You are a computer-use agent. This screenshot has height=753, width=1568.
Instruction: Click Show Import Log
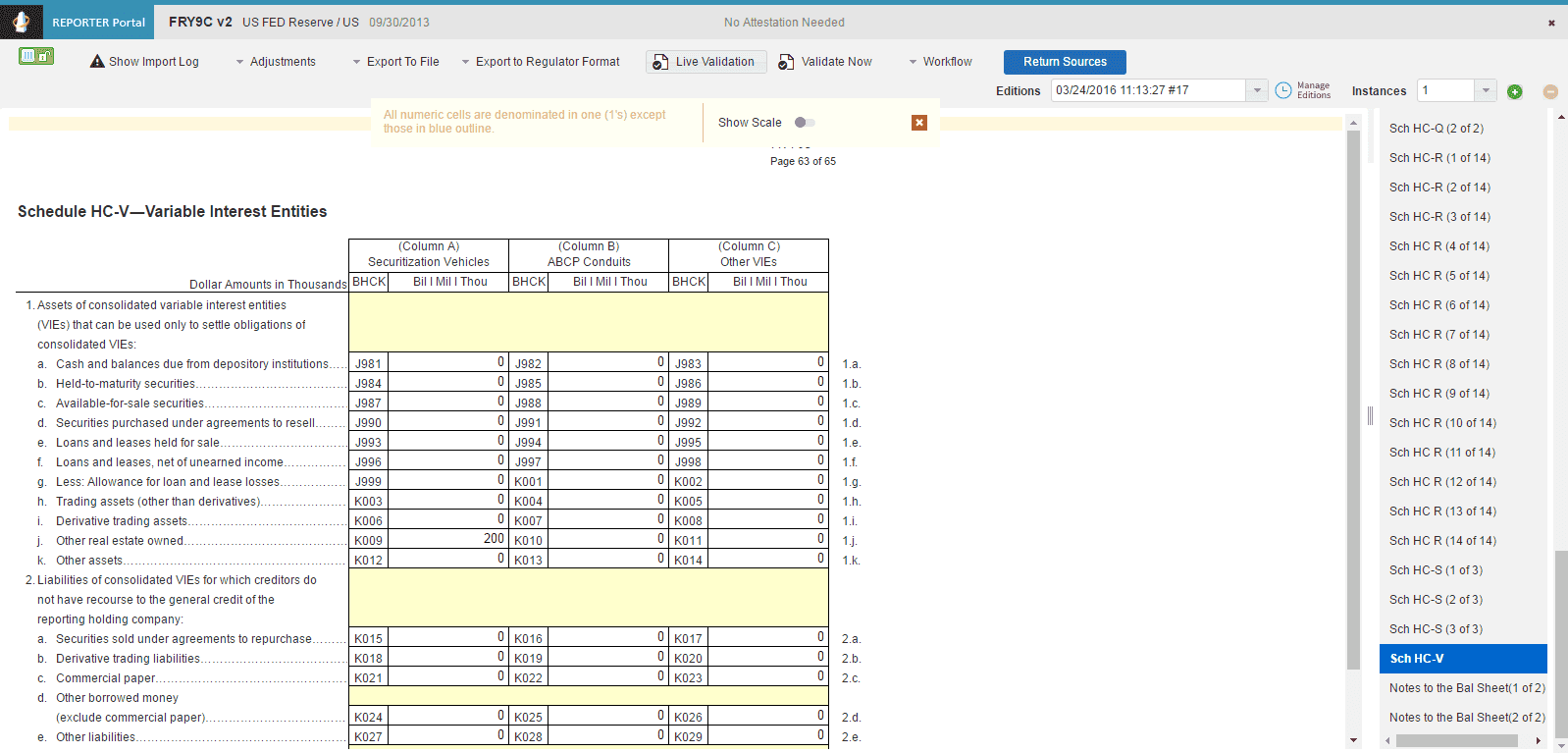click(x=144, y=62)
